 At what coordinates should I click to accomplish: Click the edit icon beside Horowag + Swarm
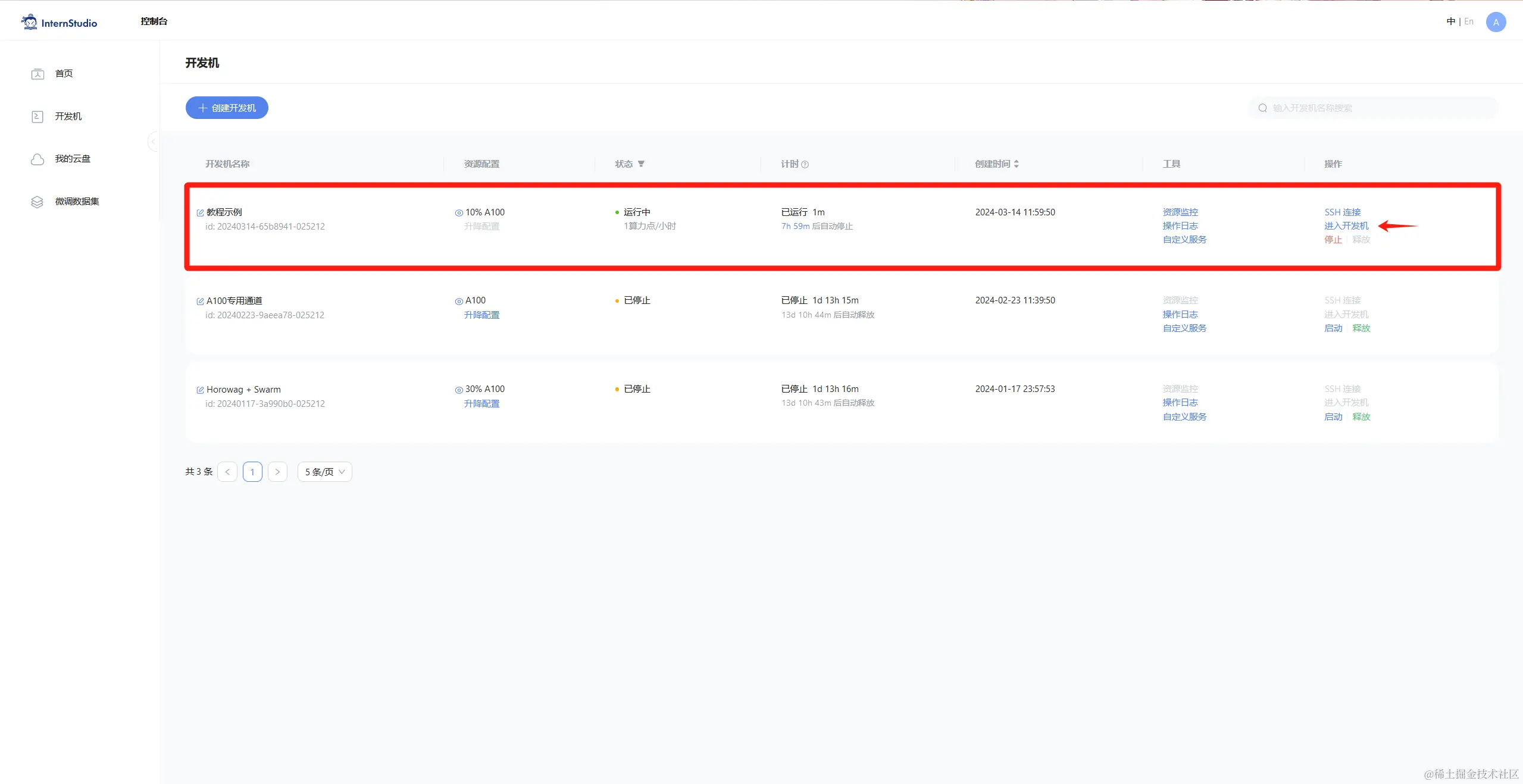coord(200,390)
